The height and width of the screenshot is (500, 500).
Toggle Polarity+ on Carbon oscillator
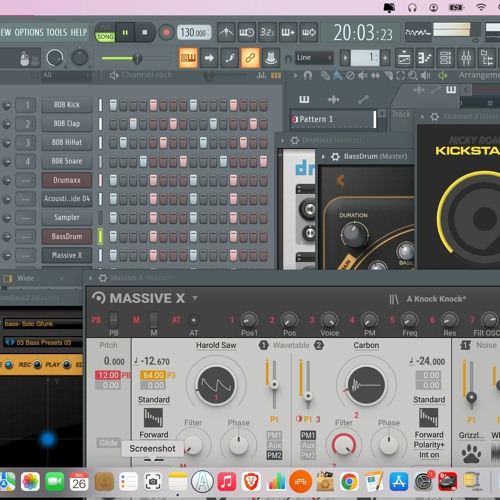tap(429, 445)
